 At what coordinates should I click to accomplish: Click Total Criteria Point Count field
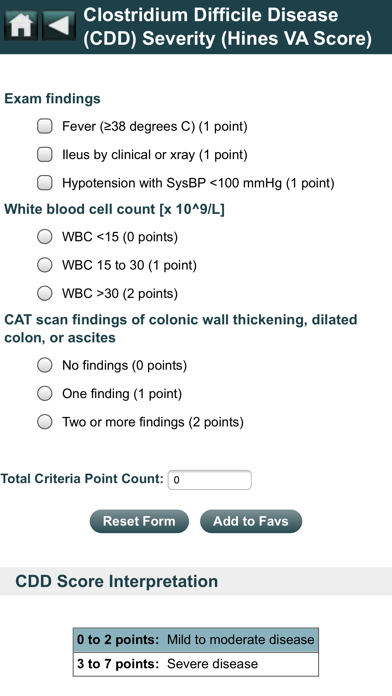(x=210, y=480)
